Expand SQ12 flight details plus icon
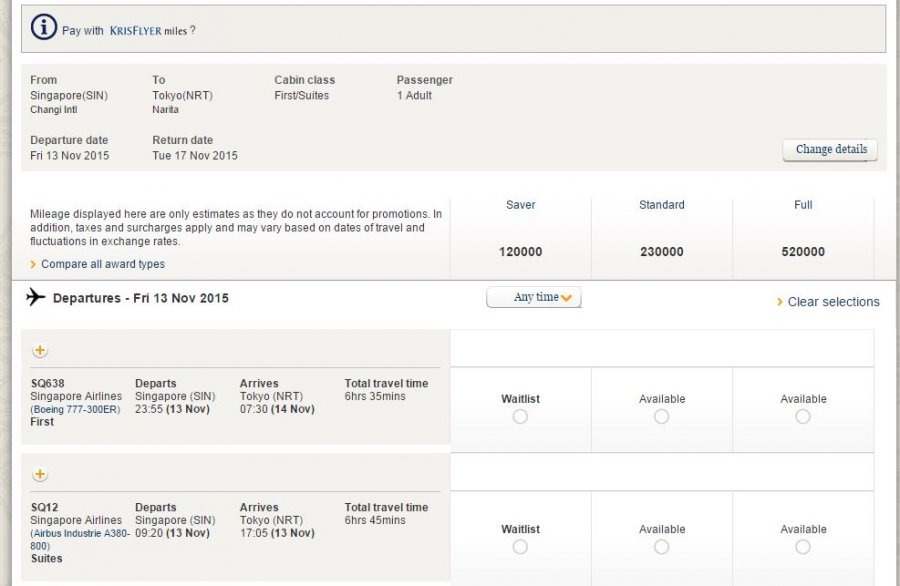Screen dimensions: 900x586 pos(40,475)
